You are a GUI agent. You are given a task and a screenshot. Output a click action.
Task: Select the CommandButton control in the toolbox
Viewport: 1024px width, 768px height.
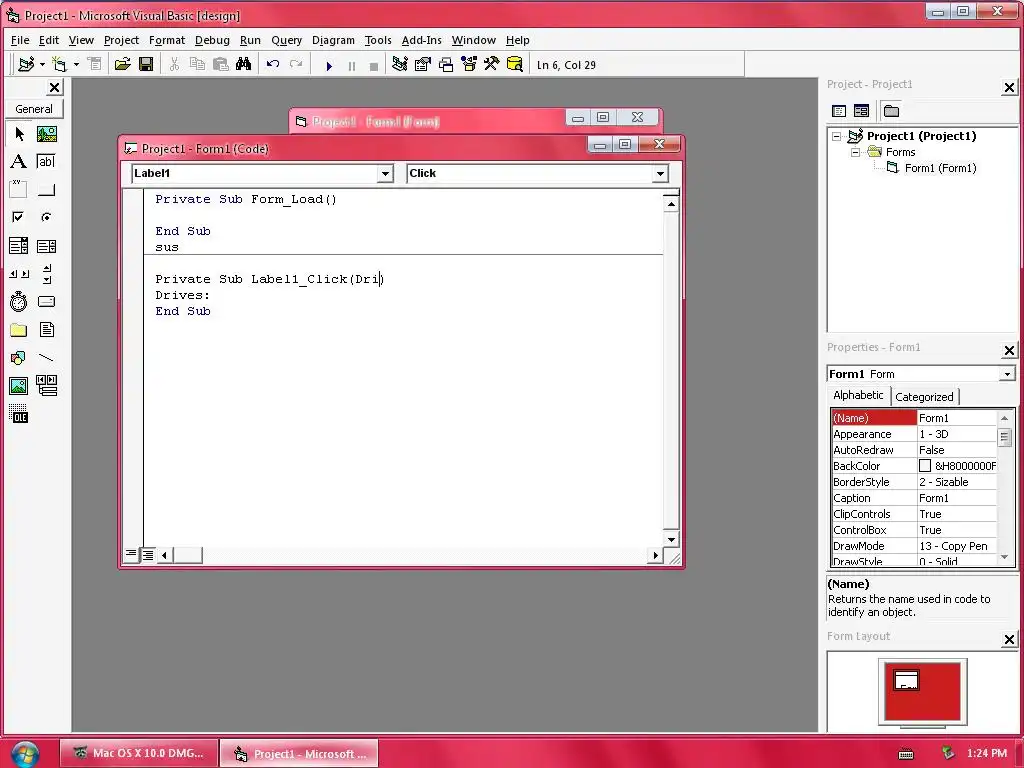tap(46, 189)
